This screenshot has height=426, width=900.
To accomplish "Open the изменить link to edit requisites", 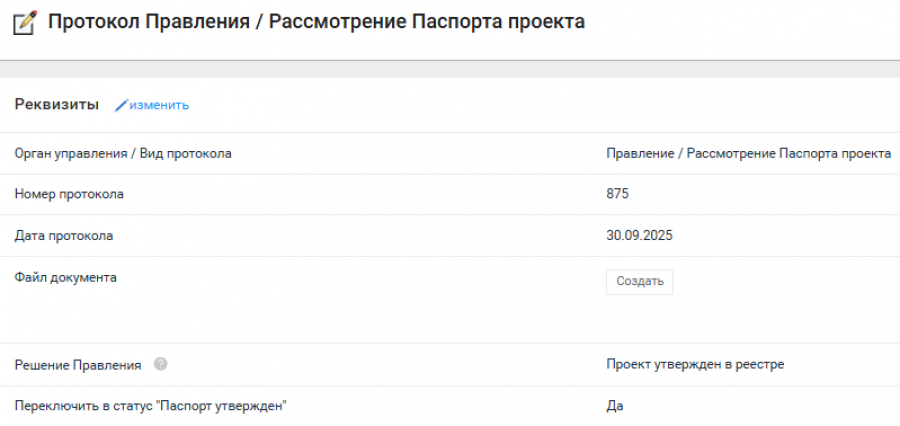I will pyautogui.click(x=158, y=105).
